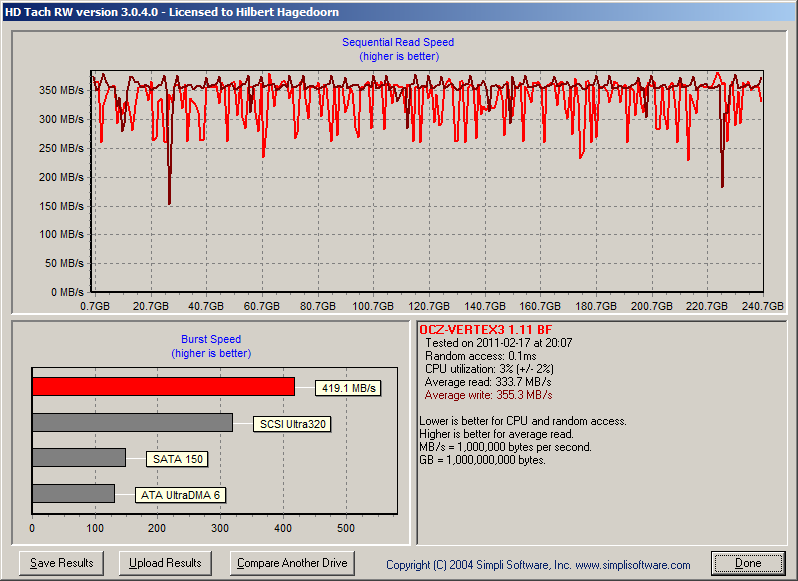Click the red burst speed bar

[163, 386]
